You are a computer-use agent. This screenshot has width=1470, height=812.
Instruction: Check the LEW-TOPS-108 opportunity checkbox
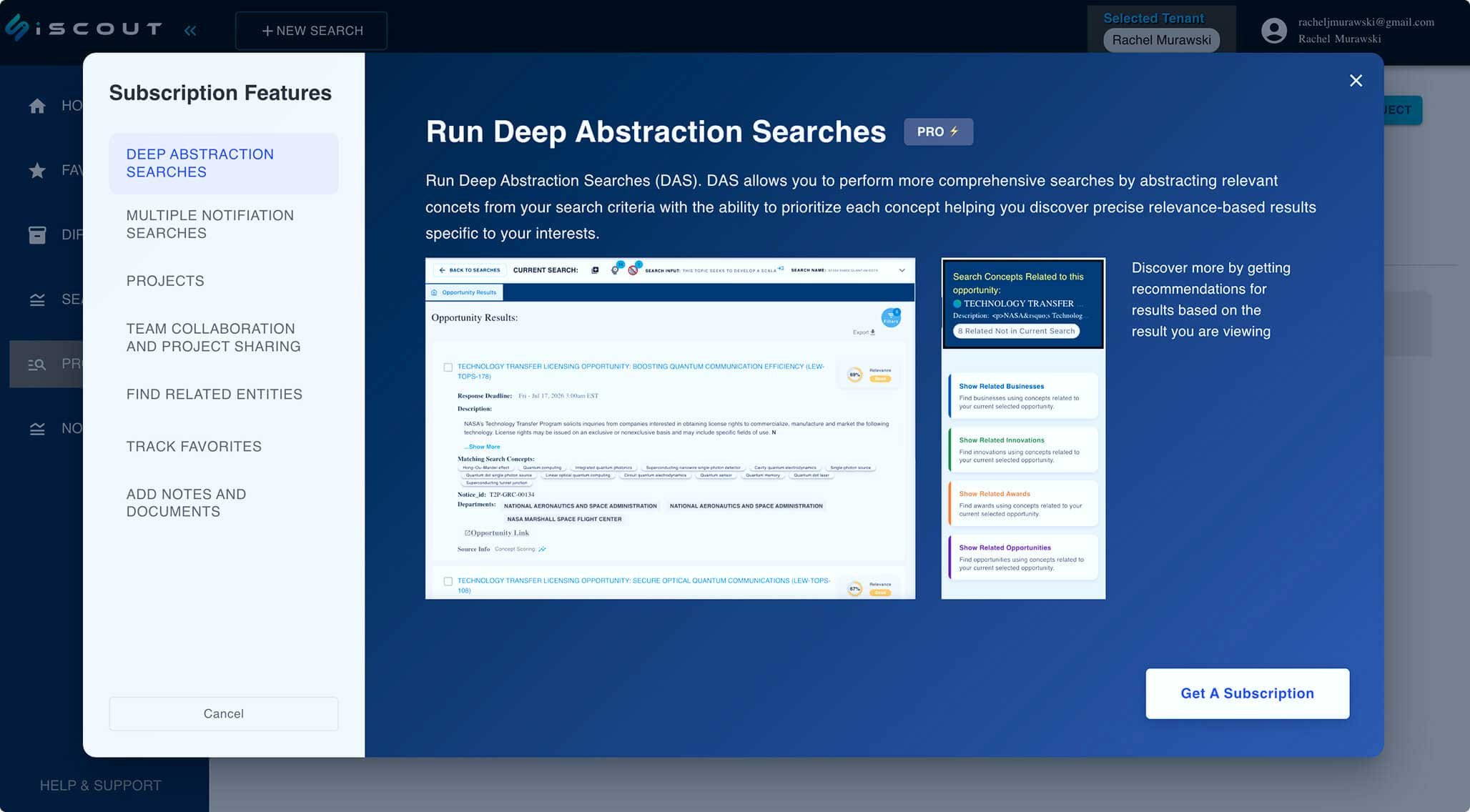pos(448,582)
